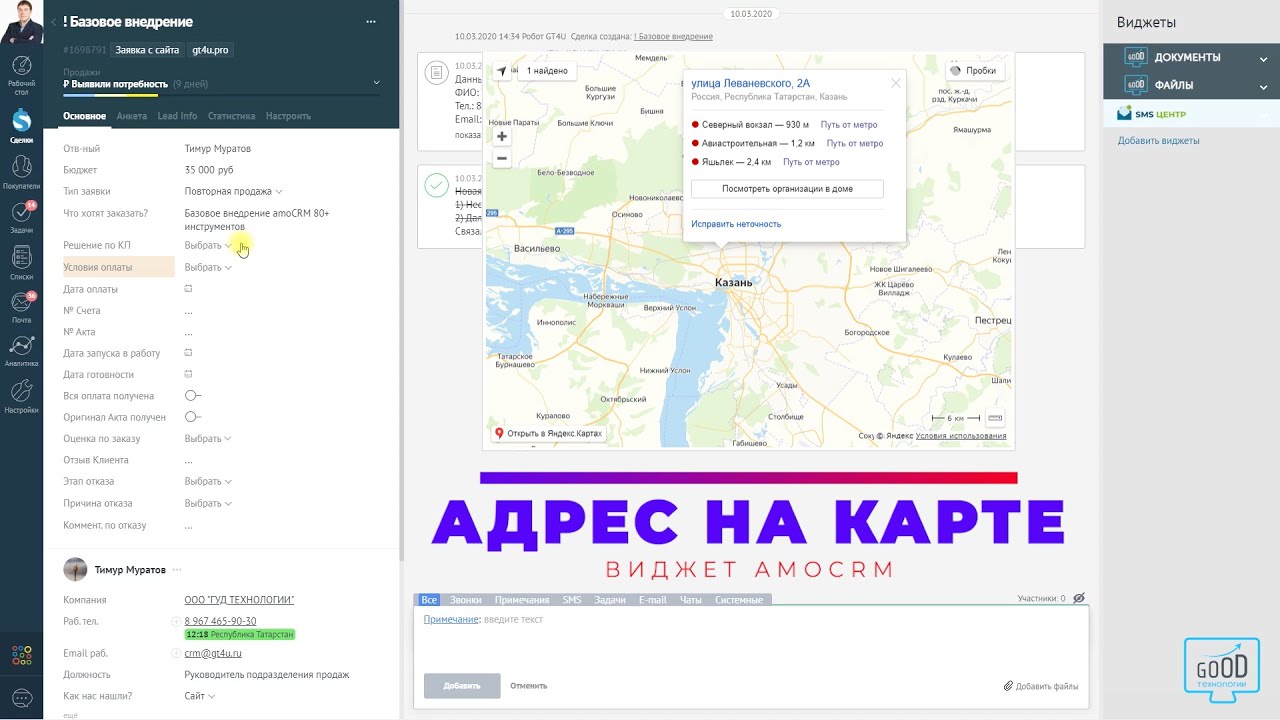Open Рабочий стол in sidebar
The image size is (1280, 720).
click(21, 75)
